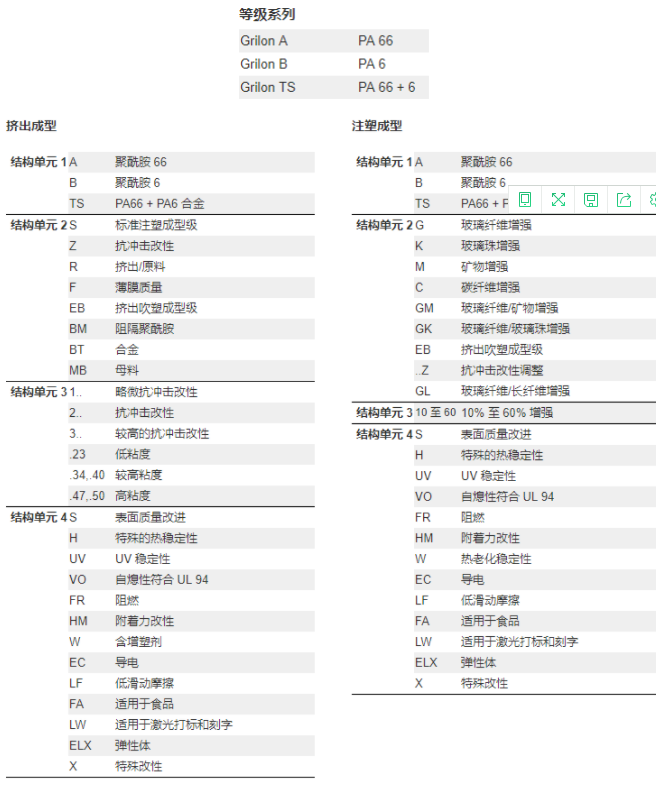Click the share export arrow icon
Viewport: 656px width, 789px height.
coord(624,200)
